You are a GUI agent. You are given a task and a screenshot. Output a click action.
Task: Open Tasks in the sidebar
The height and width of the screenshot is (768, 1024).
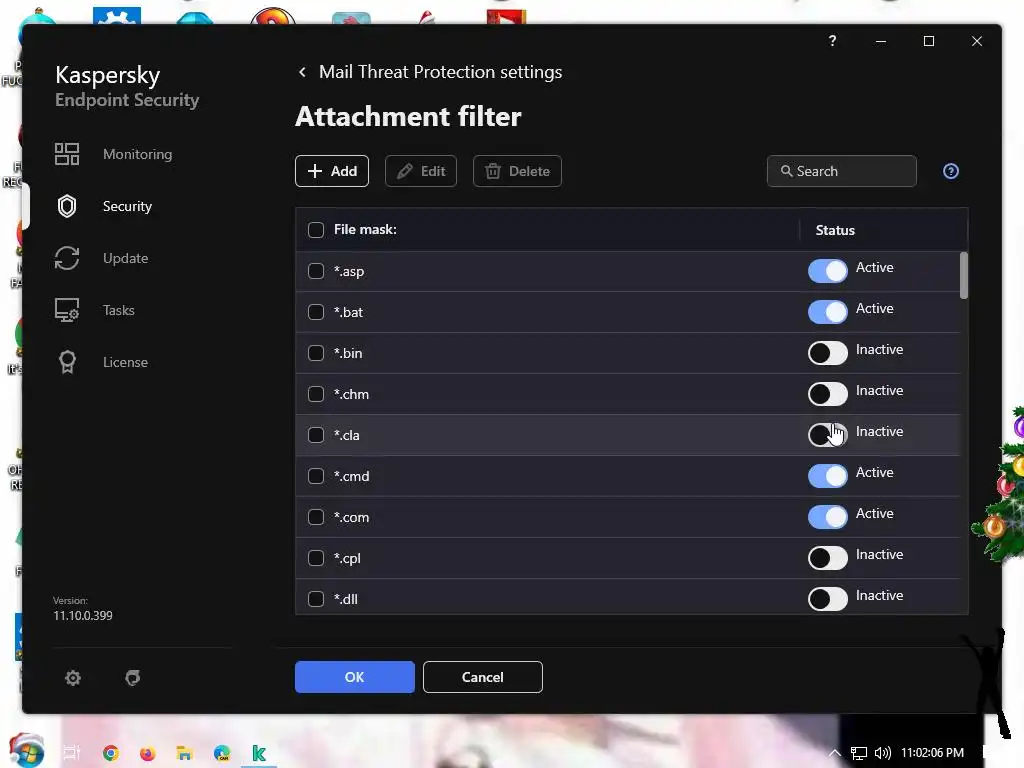(119, 310)
